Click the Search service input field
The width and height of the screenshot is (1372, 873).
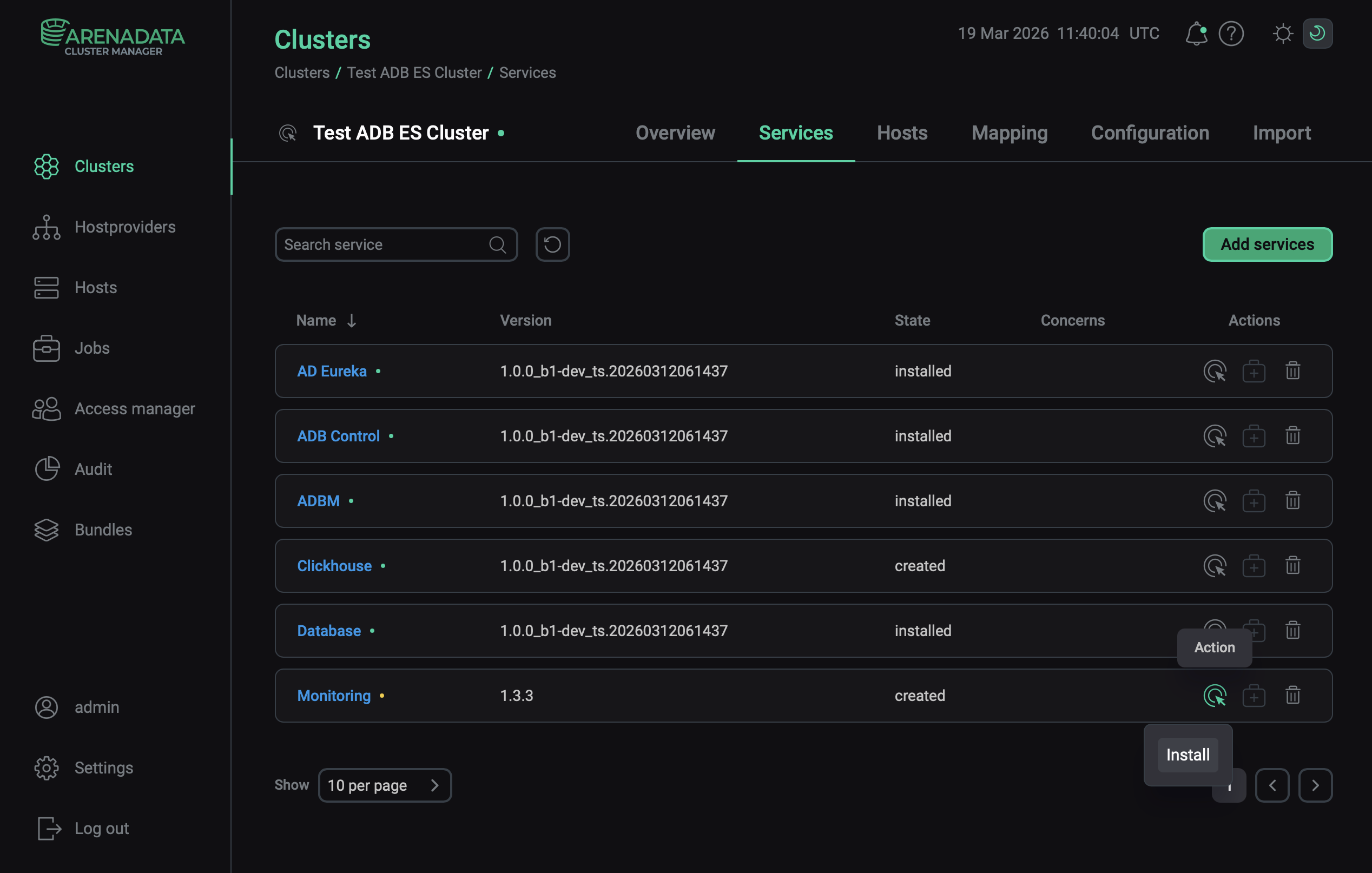[x=382, y=245]
